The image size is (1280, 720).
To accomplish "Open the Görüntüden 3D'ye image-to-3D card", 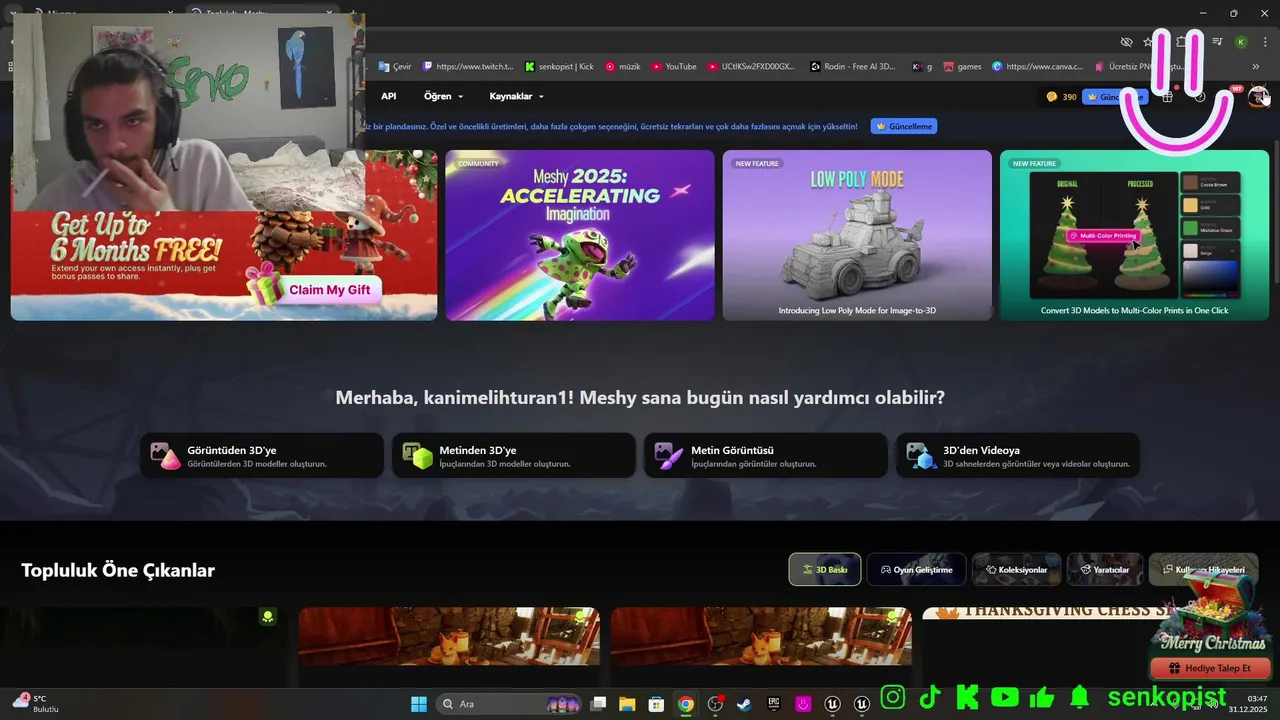I will click(262, 456).
